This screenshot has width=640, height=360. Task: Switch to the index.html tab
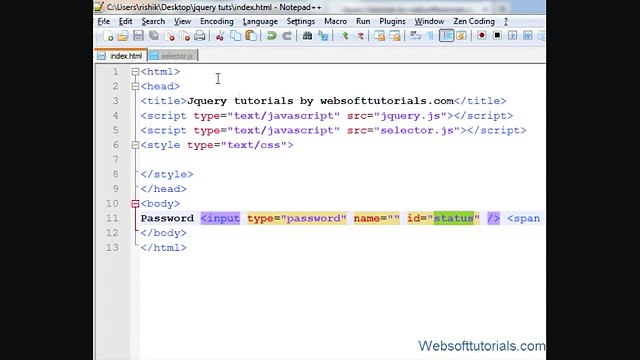(x=121, y=56)
